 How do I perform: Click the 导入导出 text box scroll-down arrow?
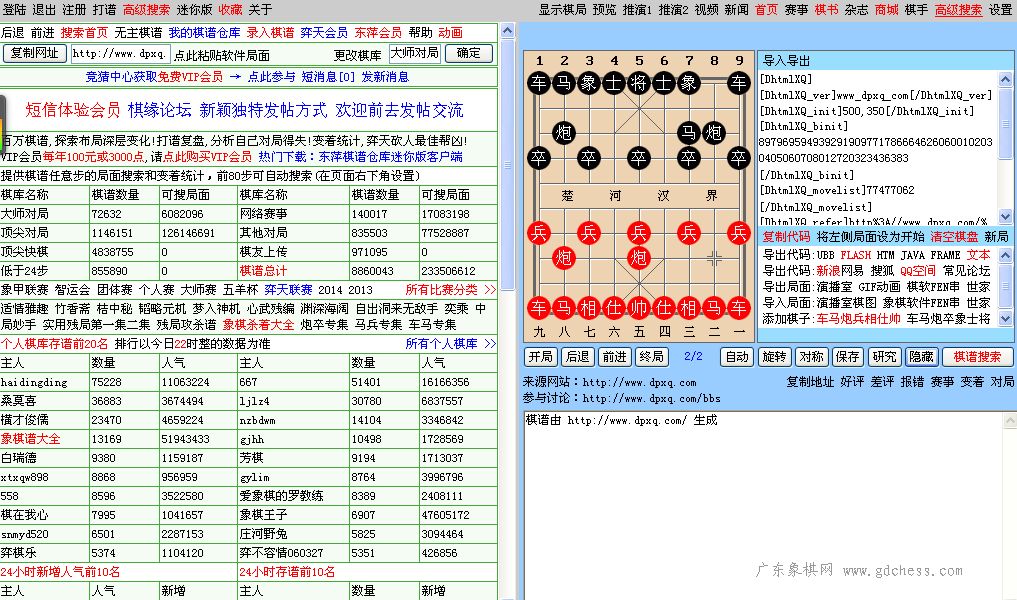coord(1005,216)
